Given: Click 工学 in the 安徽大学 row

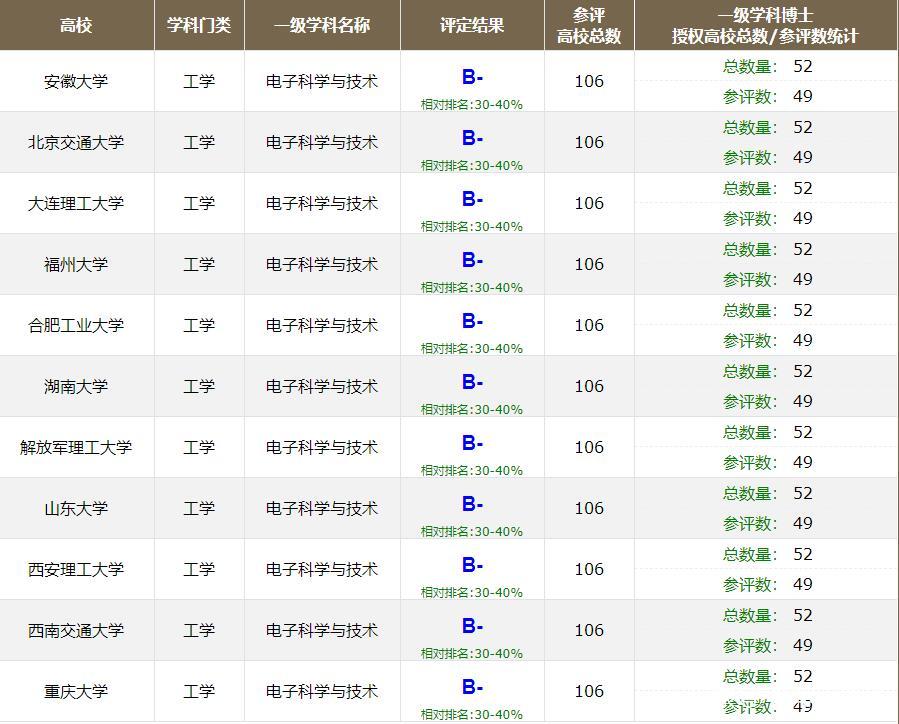Looking at the screenshot, I should click(199, 81).
